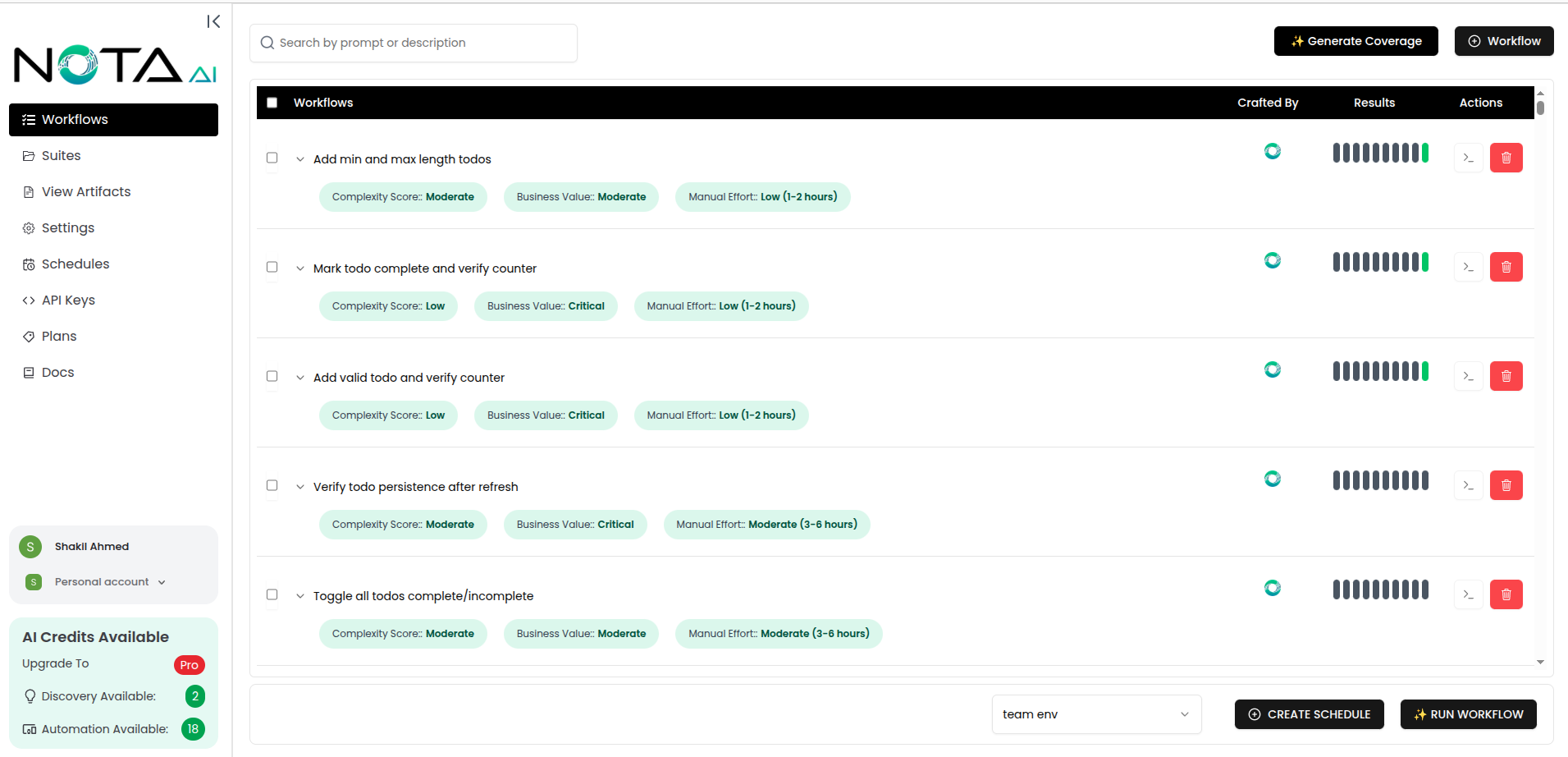1568x757 pixels.
Task: Click the Generate Coverage button
Action: pos(1355,40)
